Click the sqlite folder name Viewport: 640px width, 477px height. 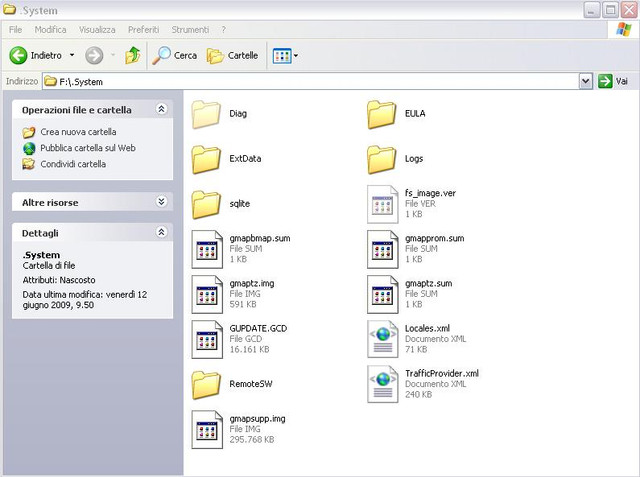[240, 204]
